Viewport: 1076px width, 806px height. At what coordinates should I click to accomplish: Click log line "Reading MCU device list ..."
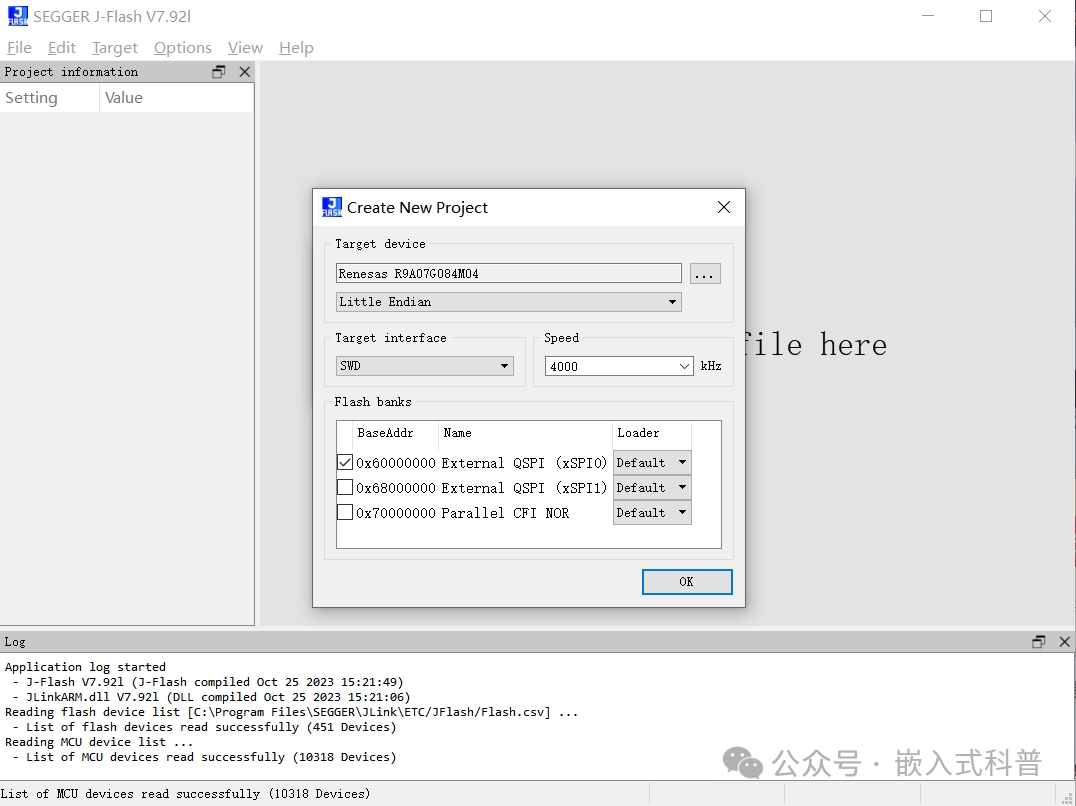point(99,742)
